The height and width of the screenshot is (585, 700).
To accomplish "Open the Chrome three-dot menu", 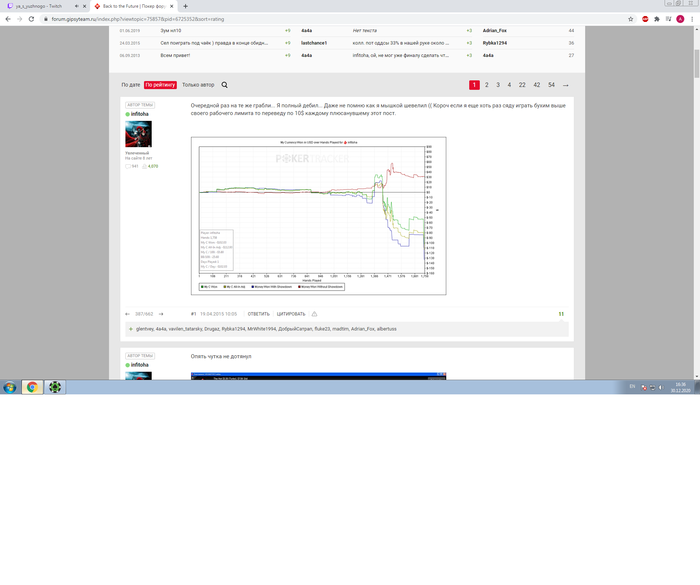I will click(x=692, y=19).
